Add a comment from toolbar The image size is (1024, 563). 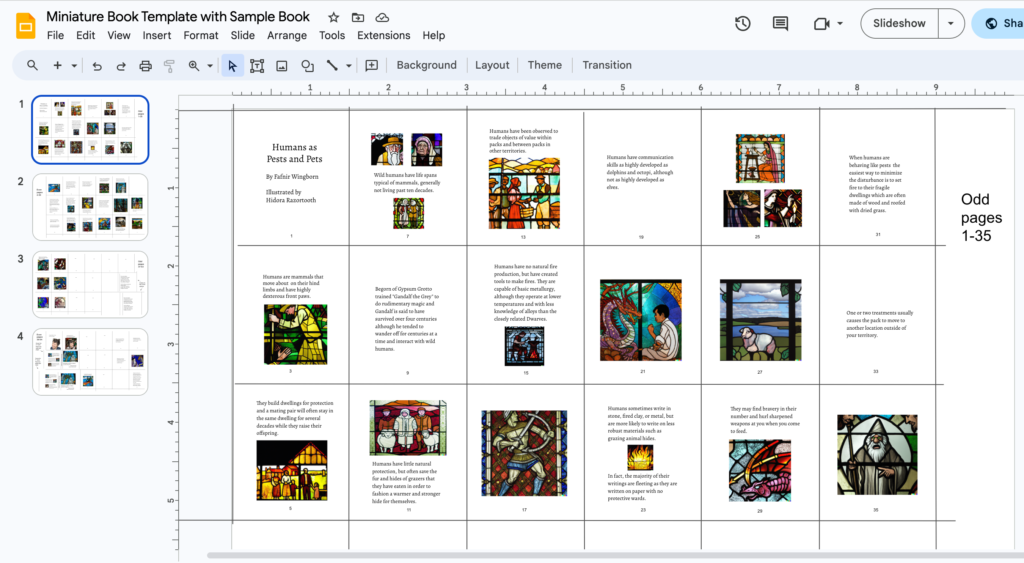click(x=372, y=65)
